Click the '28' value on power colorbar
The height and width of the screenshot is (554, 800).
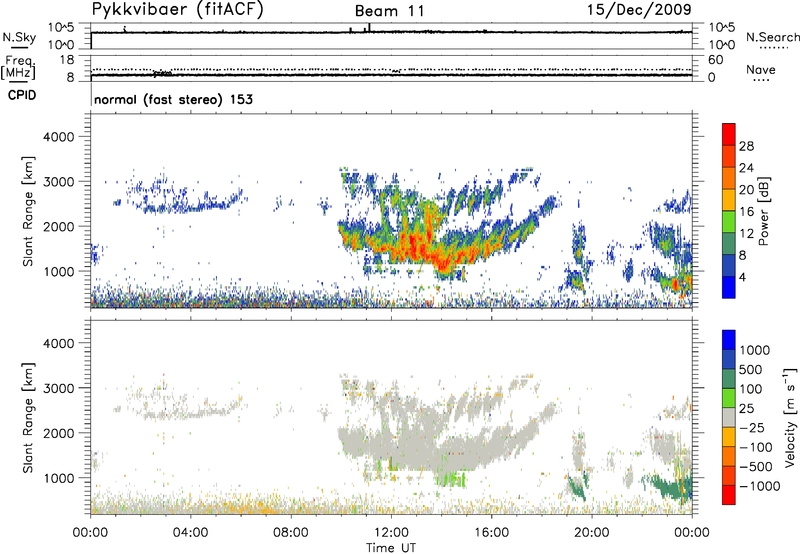pyautogui.click(x=746, y=146)
